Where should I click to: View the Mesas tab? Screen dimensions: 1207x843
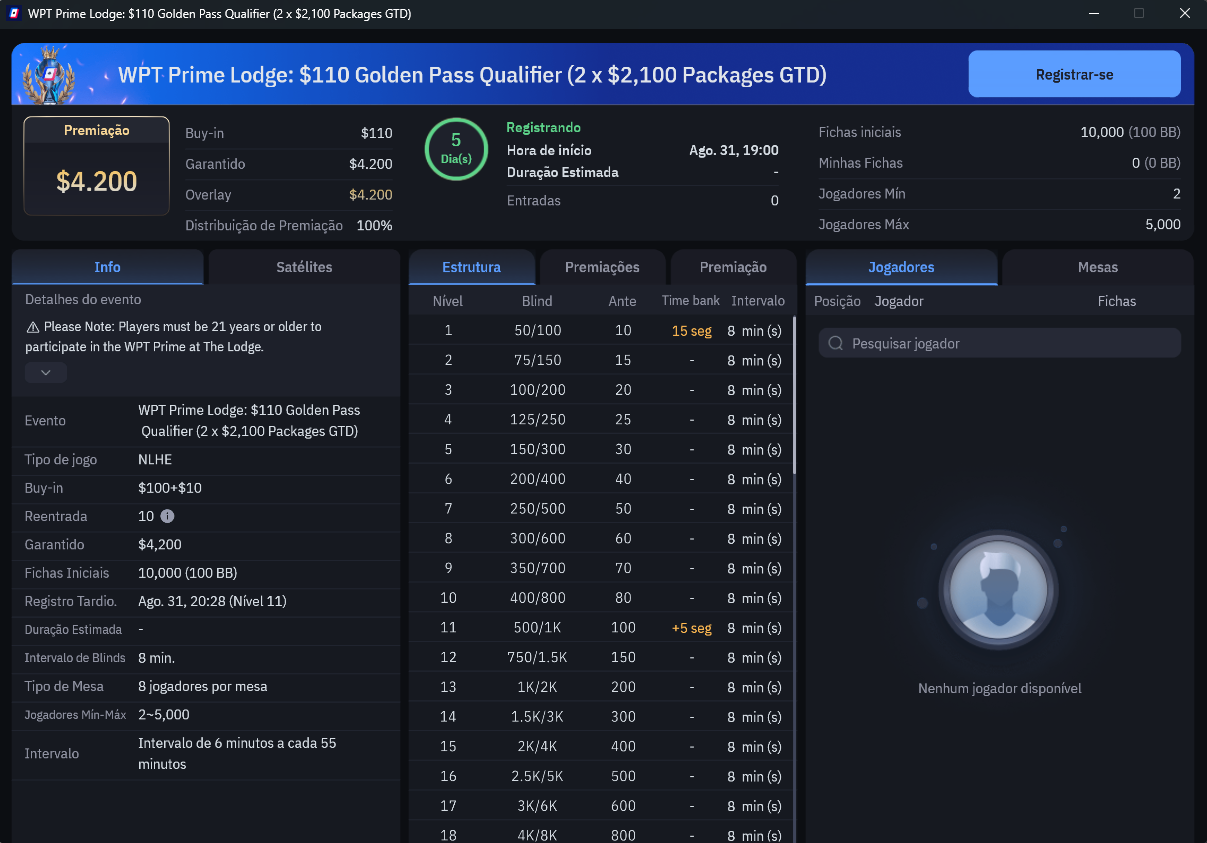(1098, 267)
